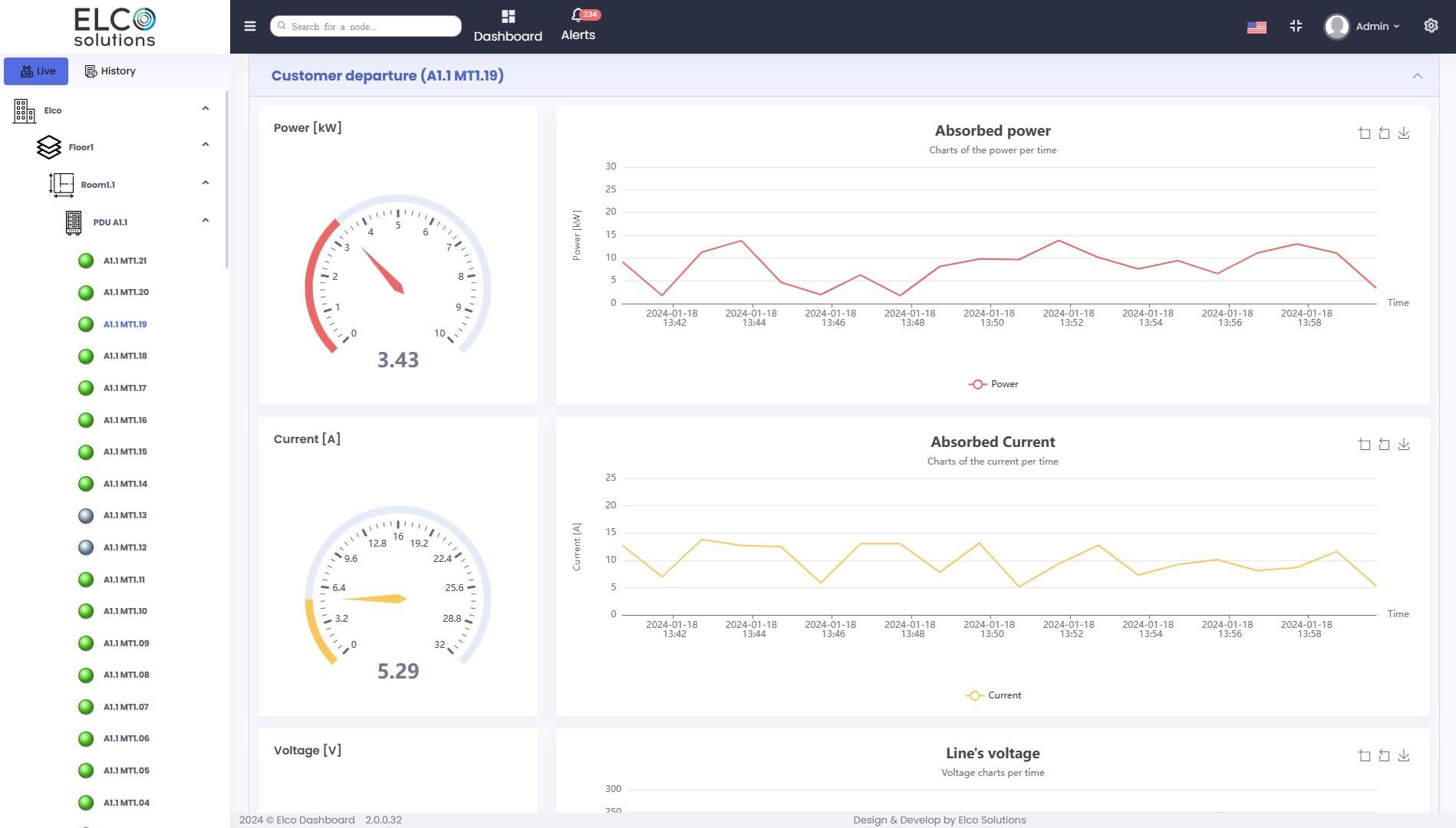This screenshot has height=828, width=1456.
Task: Open the Alerts notifications bell
Action: coord(578,24)
